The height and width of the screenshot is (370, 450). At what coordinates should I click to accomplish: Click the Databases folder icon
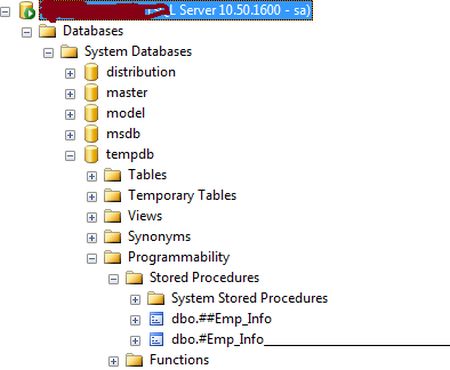[47, 31]
